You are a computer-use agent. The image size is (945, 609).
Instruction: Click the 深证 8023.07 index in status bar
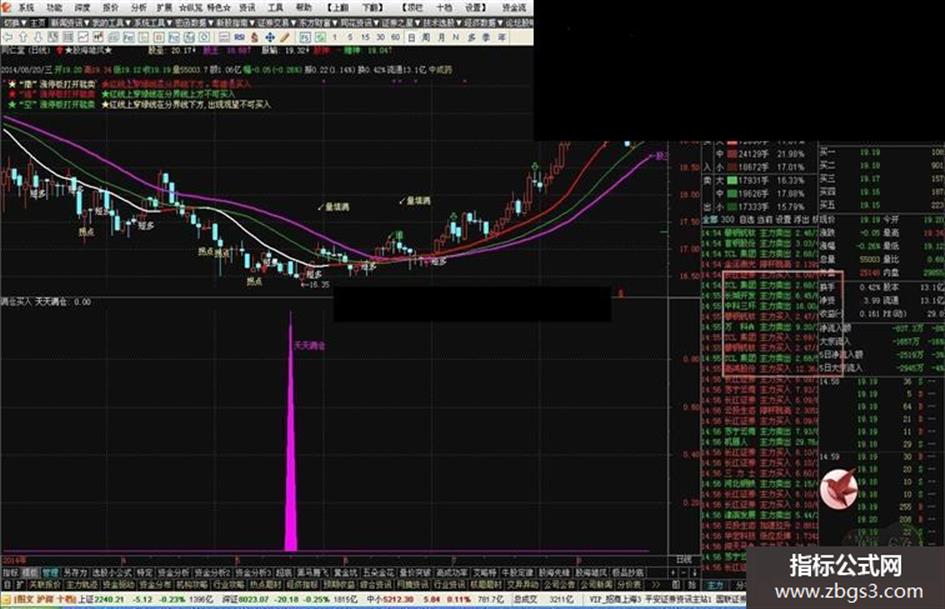tap(246, 600)
